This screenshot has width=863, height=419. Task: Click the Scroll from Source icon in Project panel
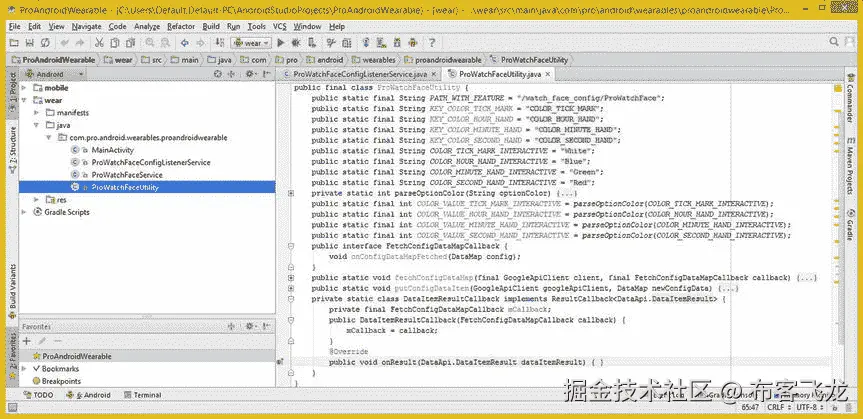click(x=218, y=74)
